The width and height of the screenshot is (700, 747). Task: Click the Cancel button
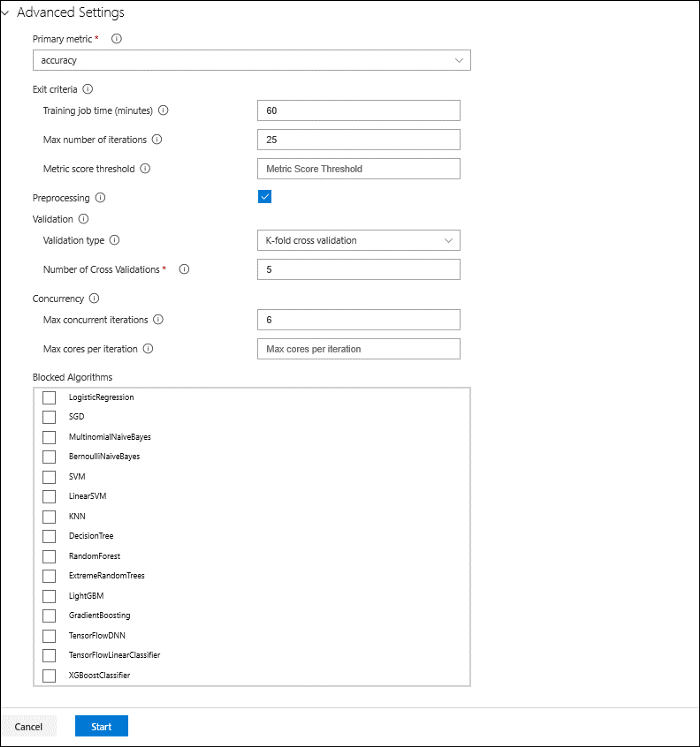click(29, 726)
